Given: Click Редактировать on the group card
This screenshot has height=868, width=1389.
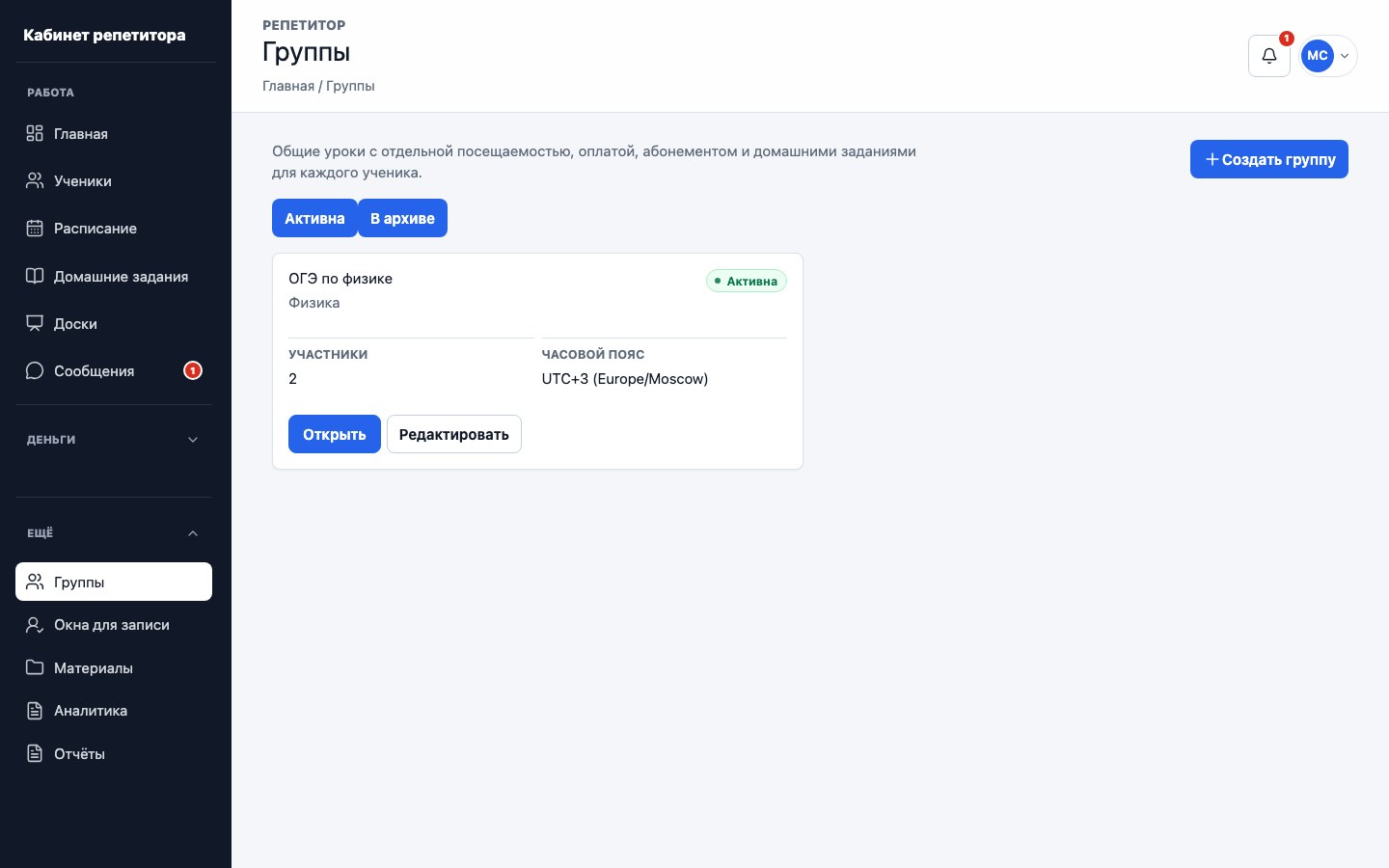Looking at the screenshot, I should (x=454, y=434).
